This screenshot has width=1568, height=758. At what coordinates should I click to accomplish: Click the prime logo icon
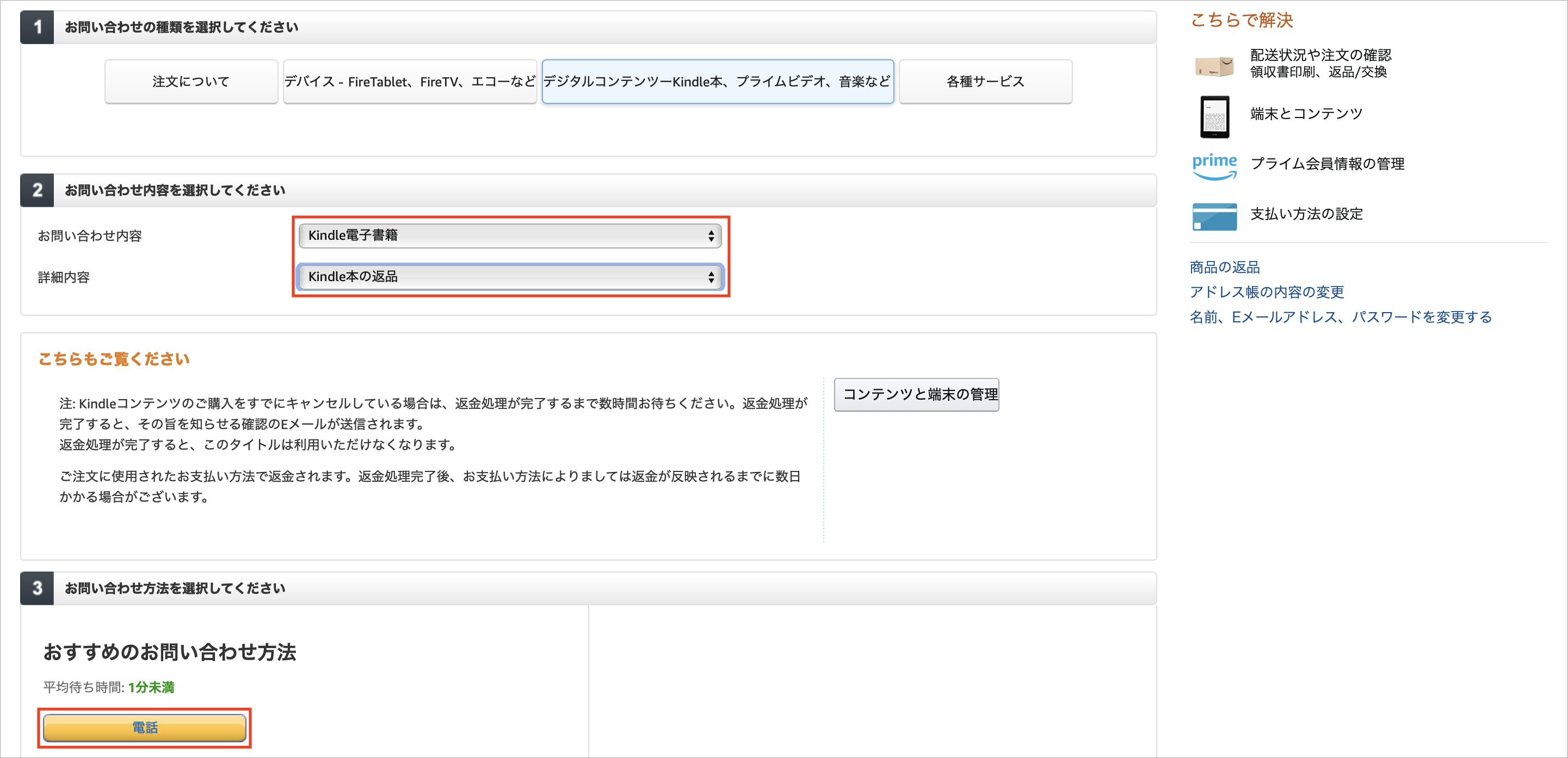pyautogui.click(x=1214, y=165)
